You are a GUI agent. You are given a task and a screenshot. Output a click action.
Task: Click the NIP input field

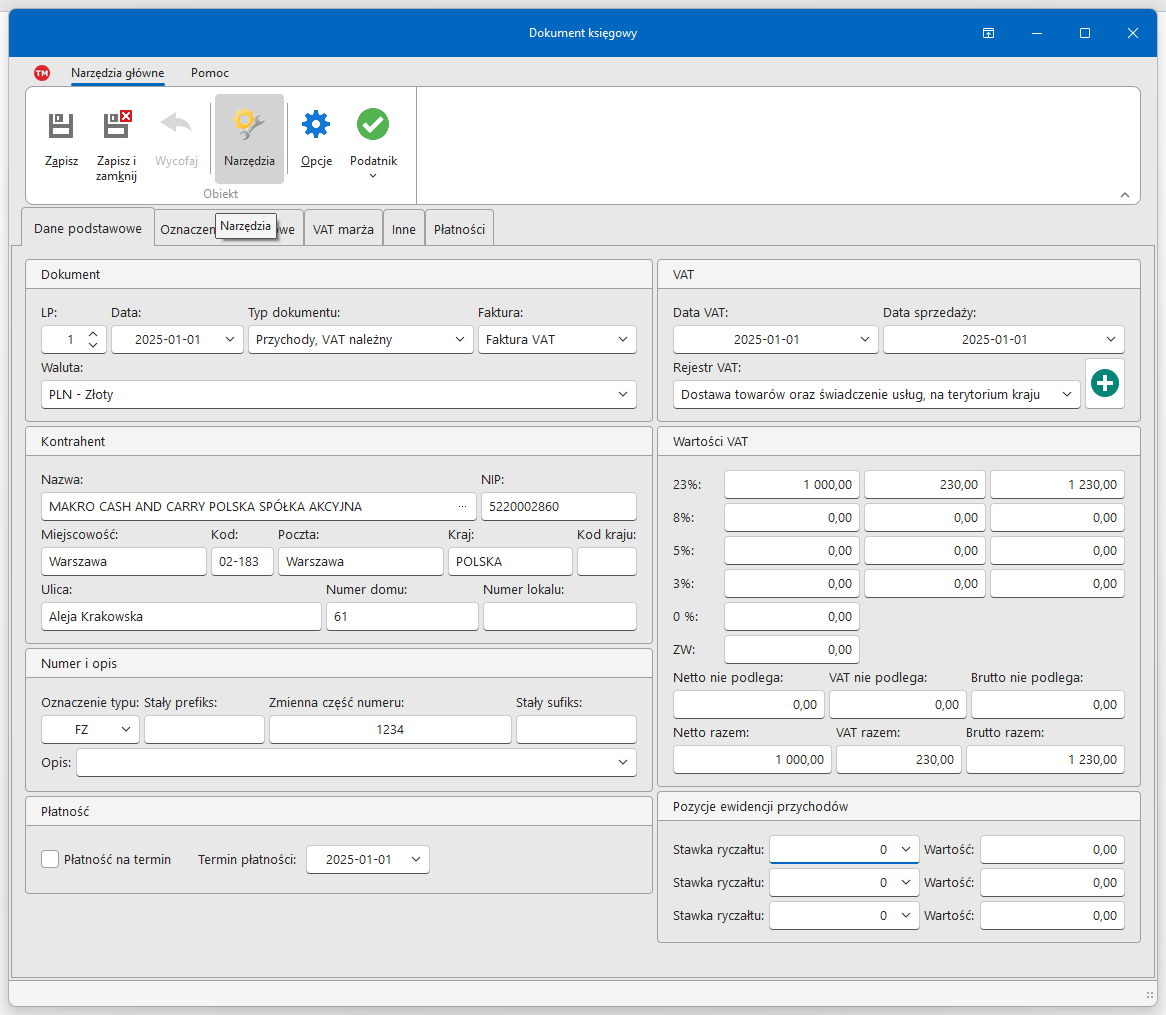[x=558, y=507]
